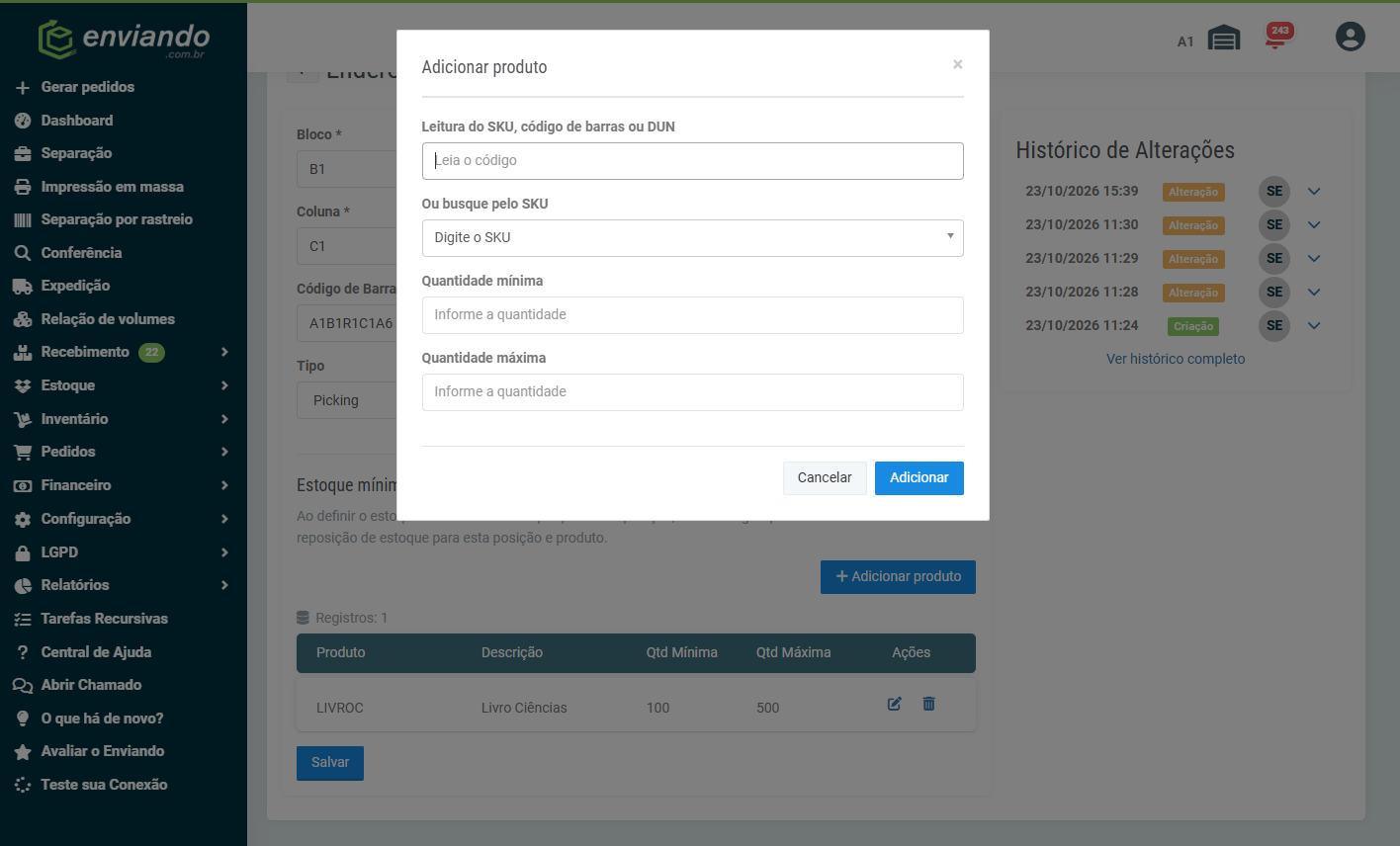Open the user profile avatar icon
Screen dimensions: 1400x846
coord(1350,37)
